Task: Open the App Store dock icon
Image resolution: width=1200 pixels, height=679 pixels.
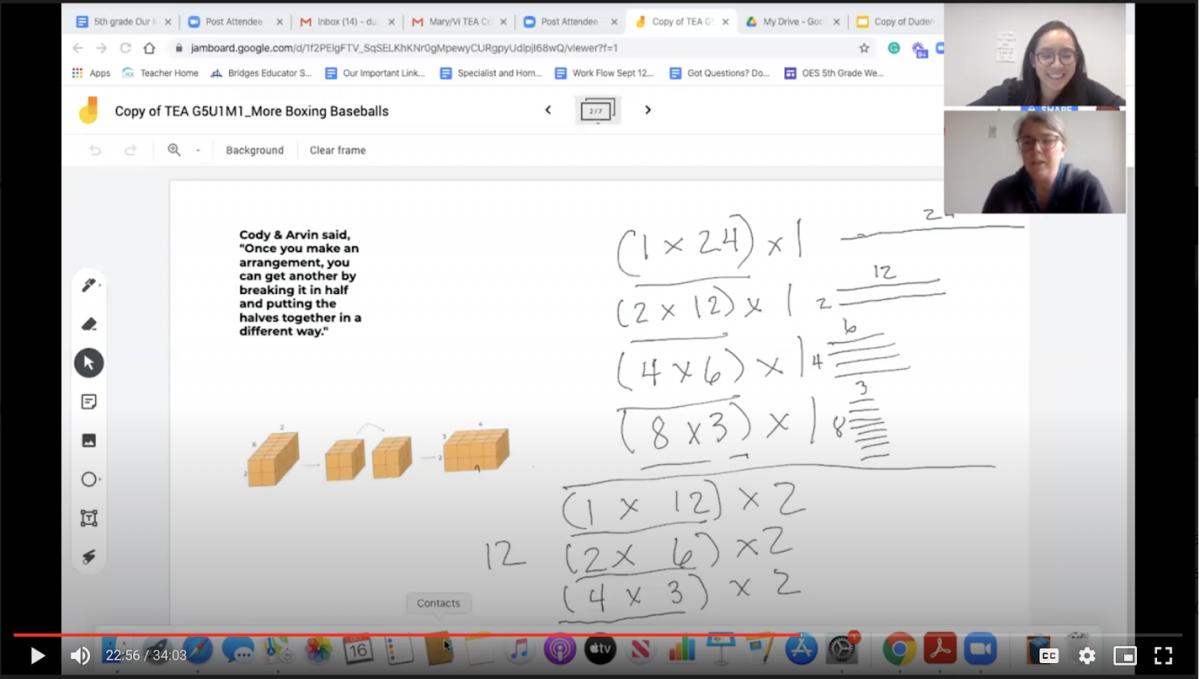Action: [802, 650]
